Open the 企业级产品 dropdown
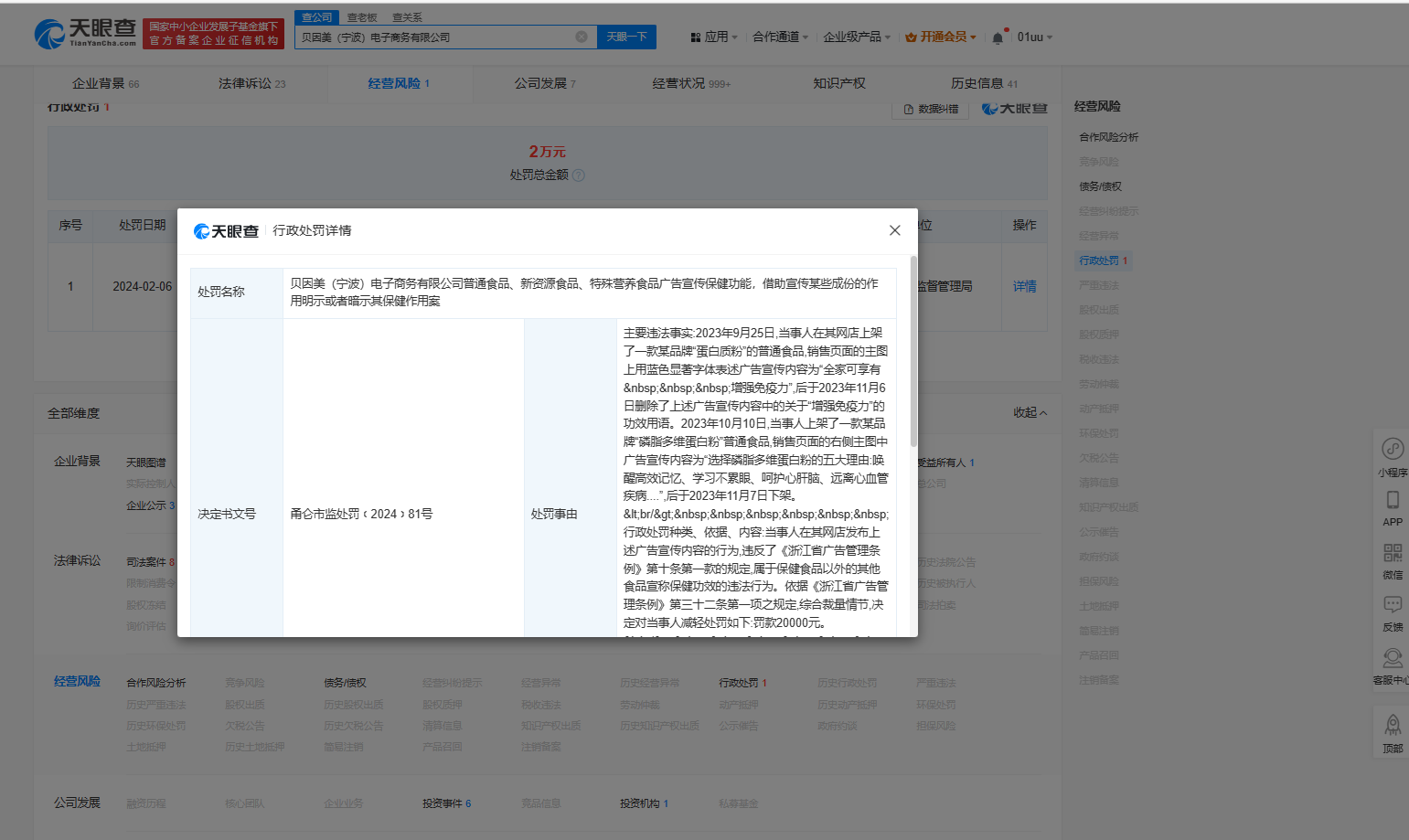Viewport: 1409px width, 840px height. [x=856, y=37]
